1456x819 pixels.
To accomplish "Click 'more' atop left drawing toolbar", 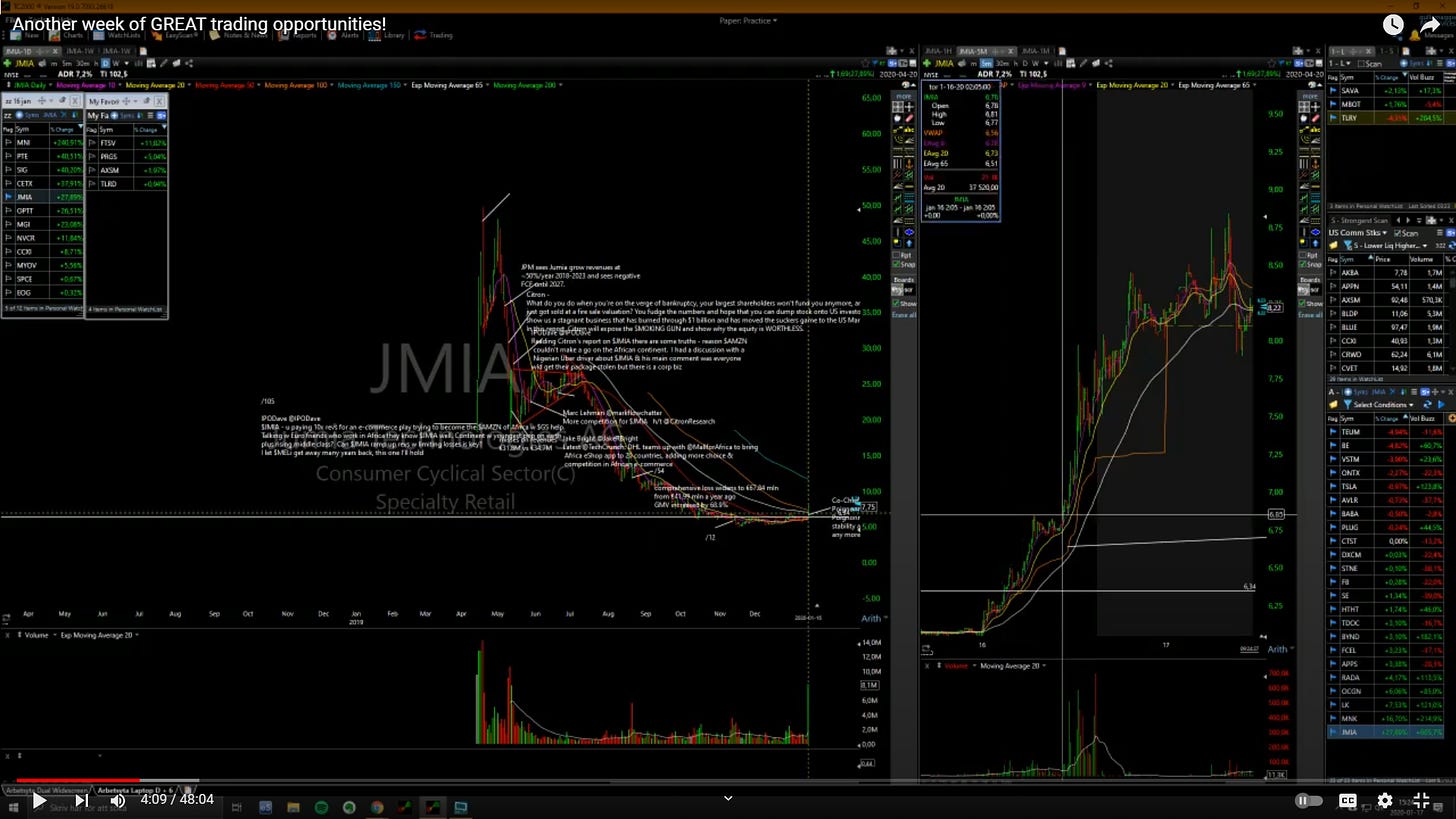I will [903, 97].
